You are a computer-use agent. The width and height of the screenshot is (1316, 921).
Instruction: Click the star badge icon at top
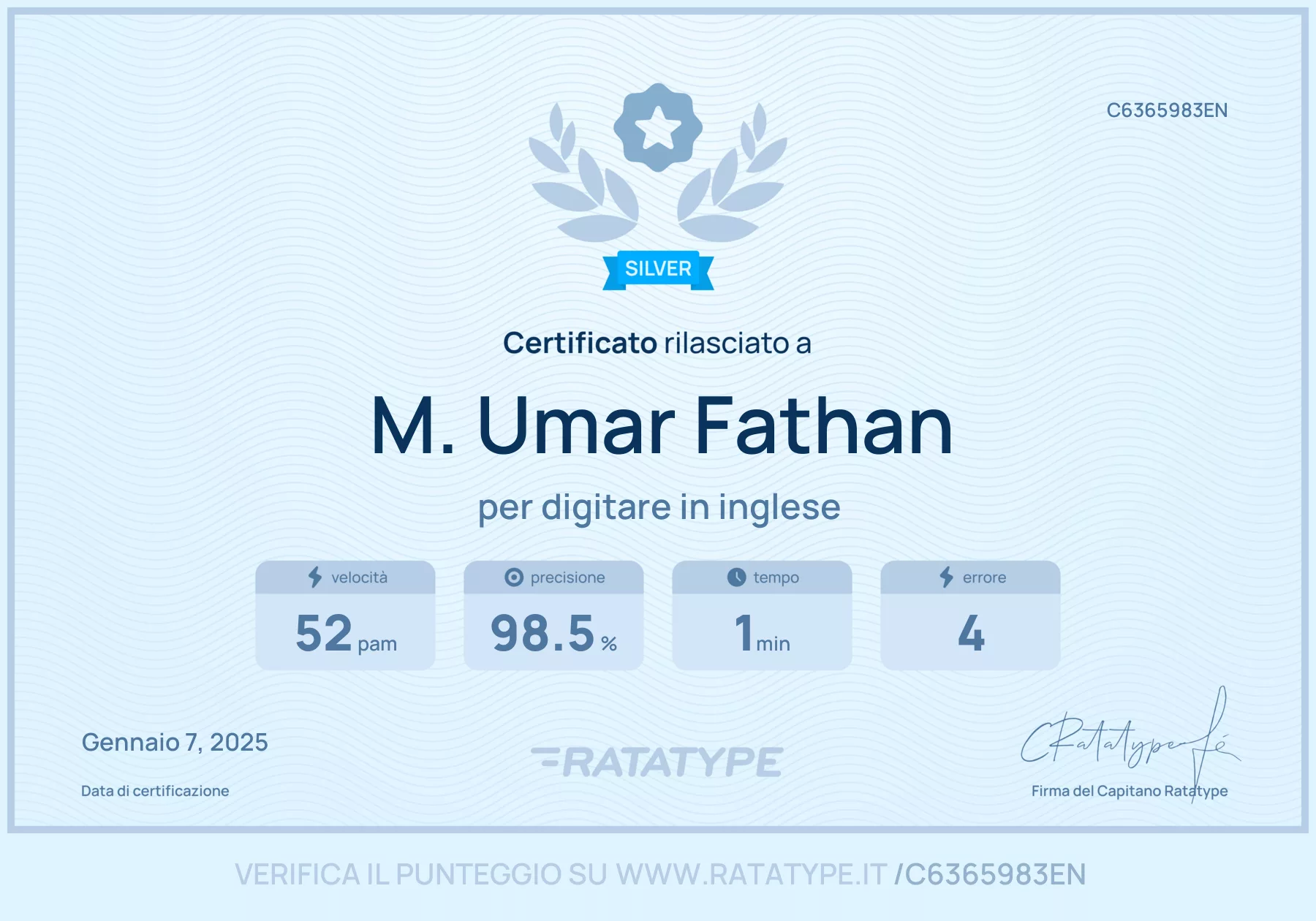(658, 127)
